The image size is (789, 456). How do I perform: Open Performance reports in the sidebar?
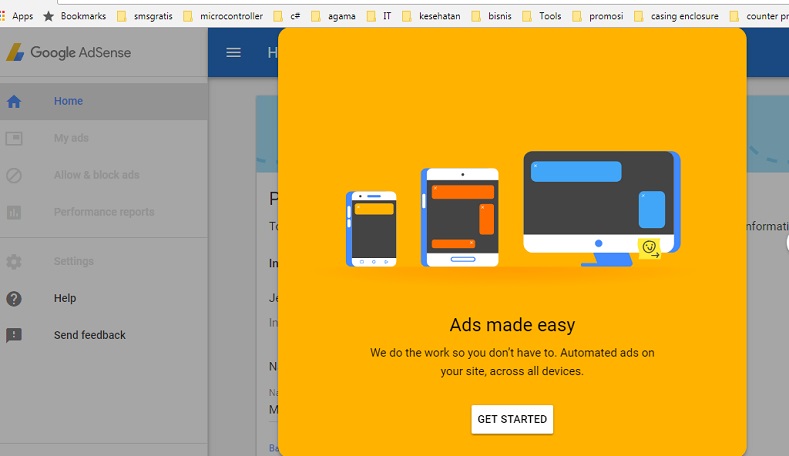[x=104, y=212]
